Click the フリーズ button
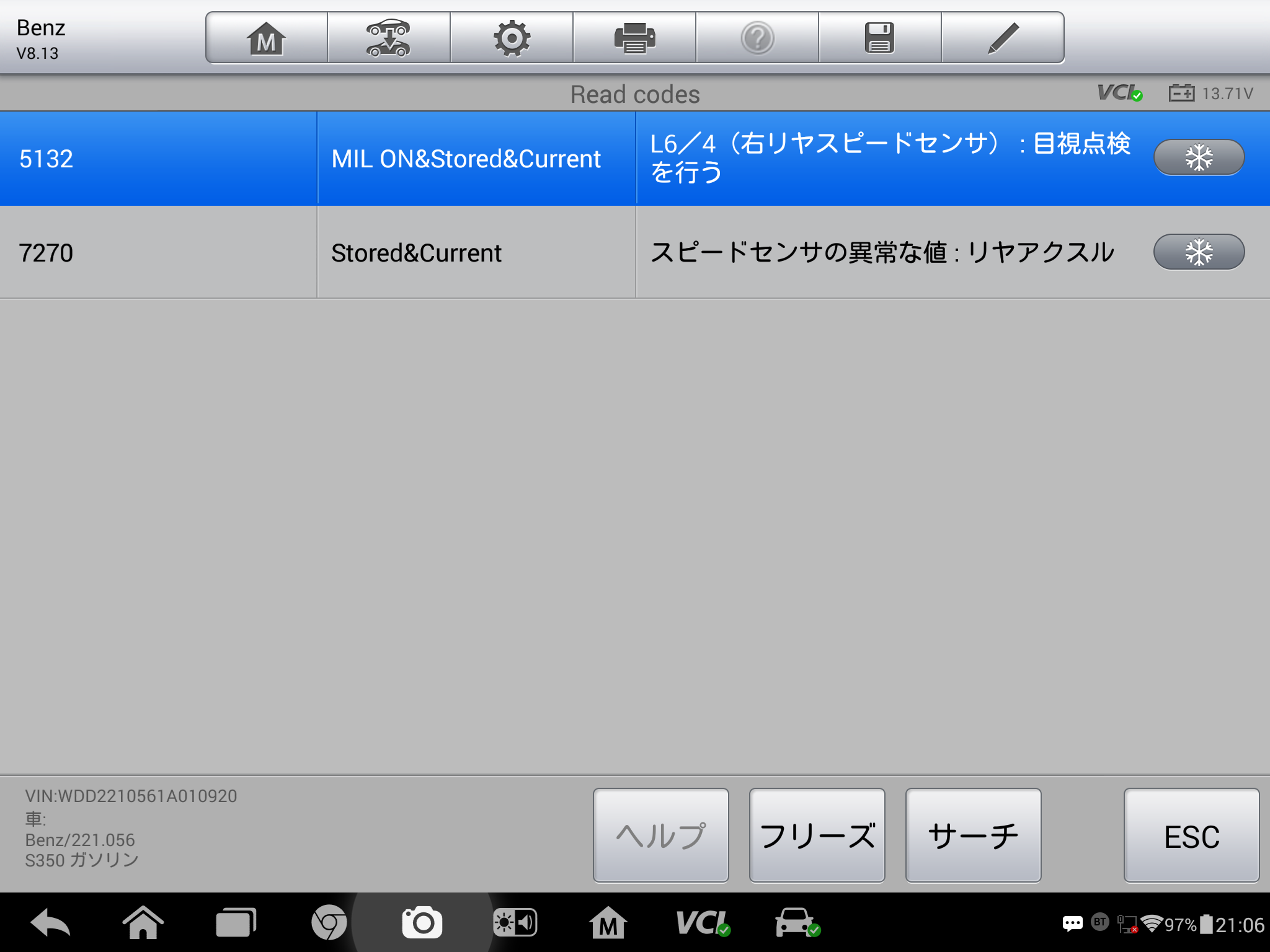 pyautogui.click(x=817, y=835)
